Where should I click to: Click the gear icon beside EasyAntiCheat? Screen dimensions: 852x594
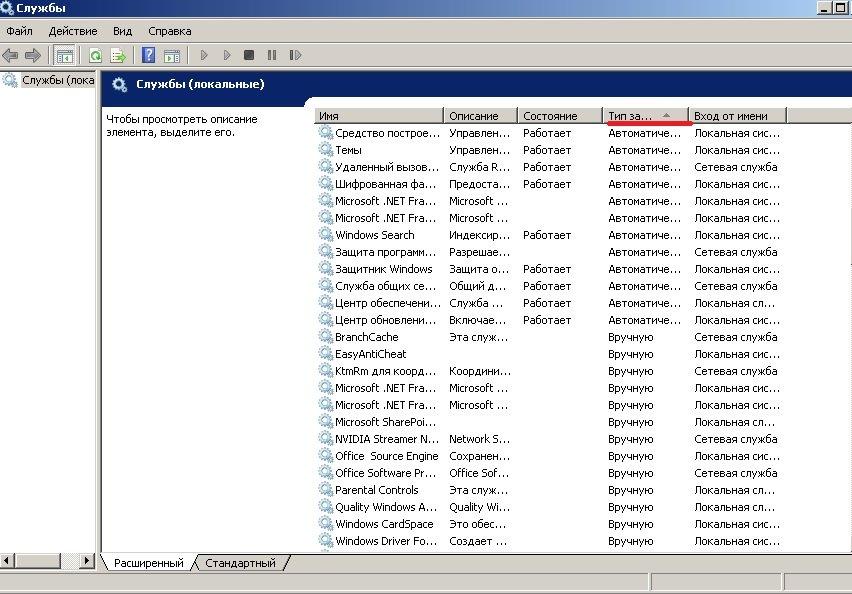click(325, 353)
